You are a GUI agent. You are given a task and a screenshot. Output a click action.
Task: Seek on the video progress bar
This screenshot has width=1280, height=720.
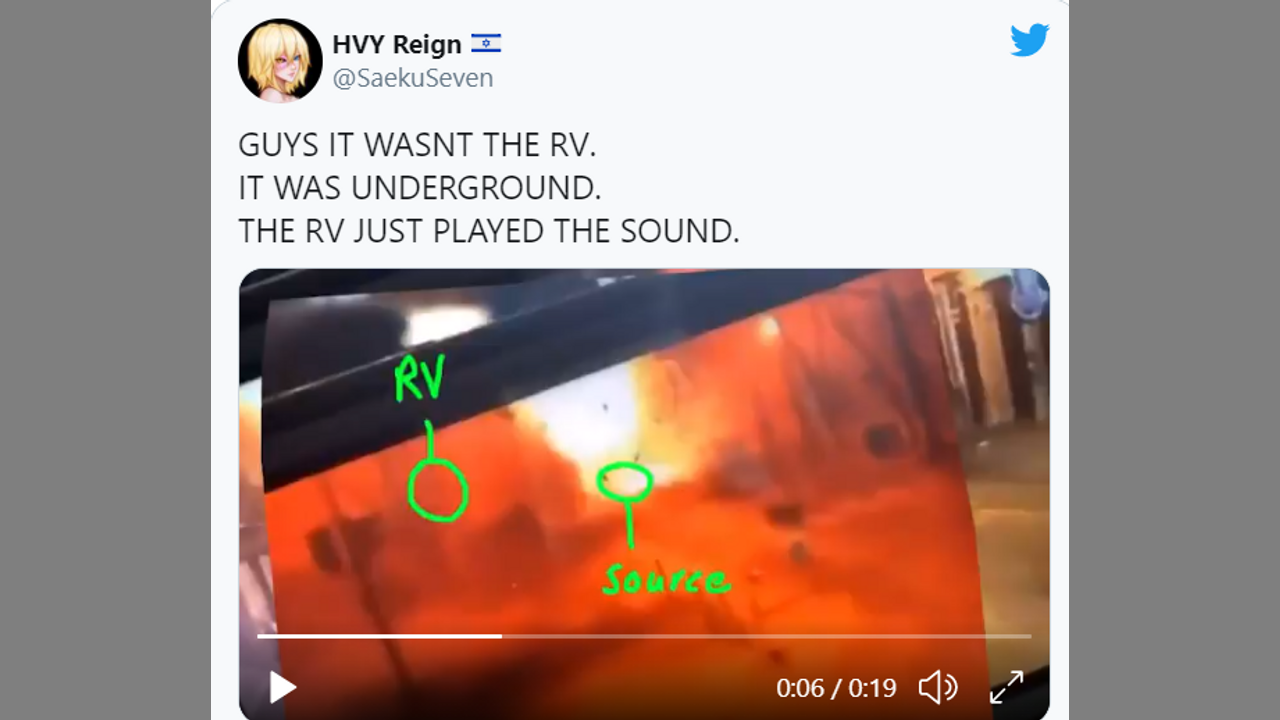644,636
